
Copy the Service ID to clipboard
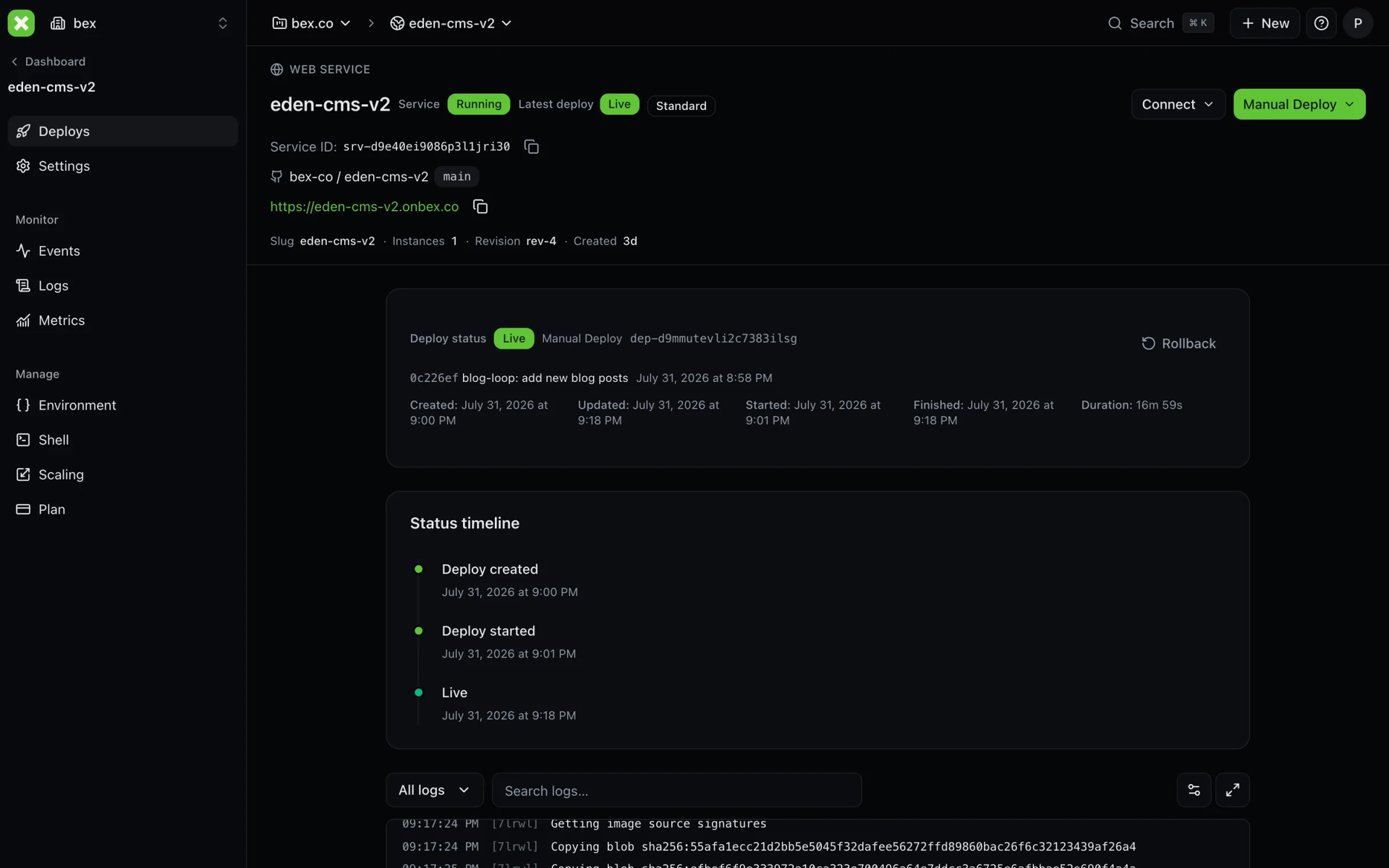pos(531,147)
